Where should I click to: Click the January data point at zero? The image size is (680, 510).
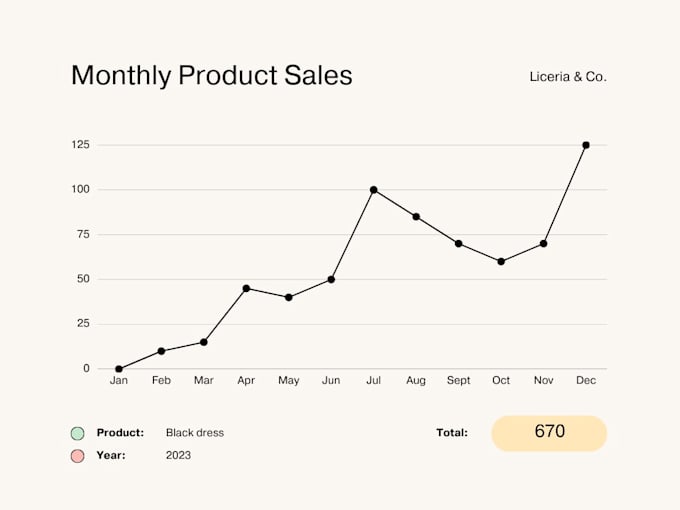[118, 369]
